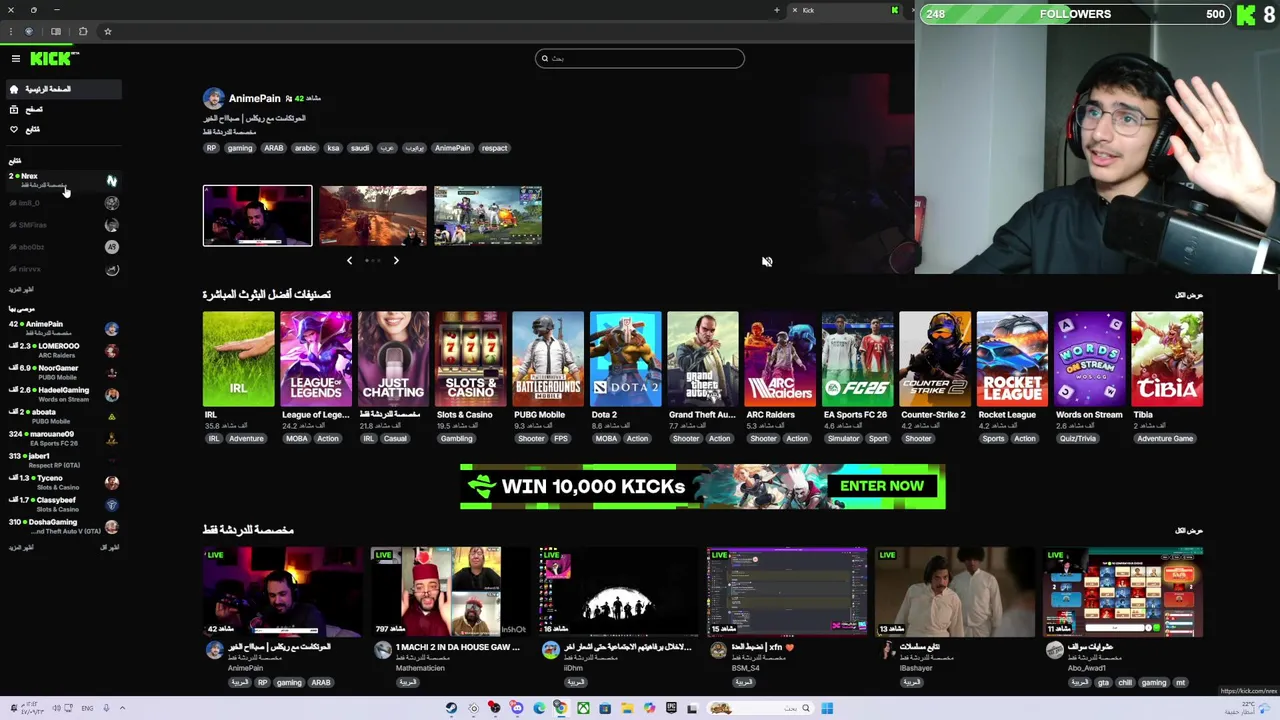Open HadeelGaming recommended channel

click(62, 394)
